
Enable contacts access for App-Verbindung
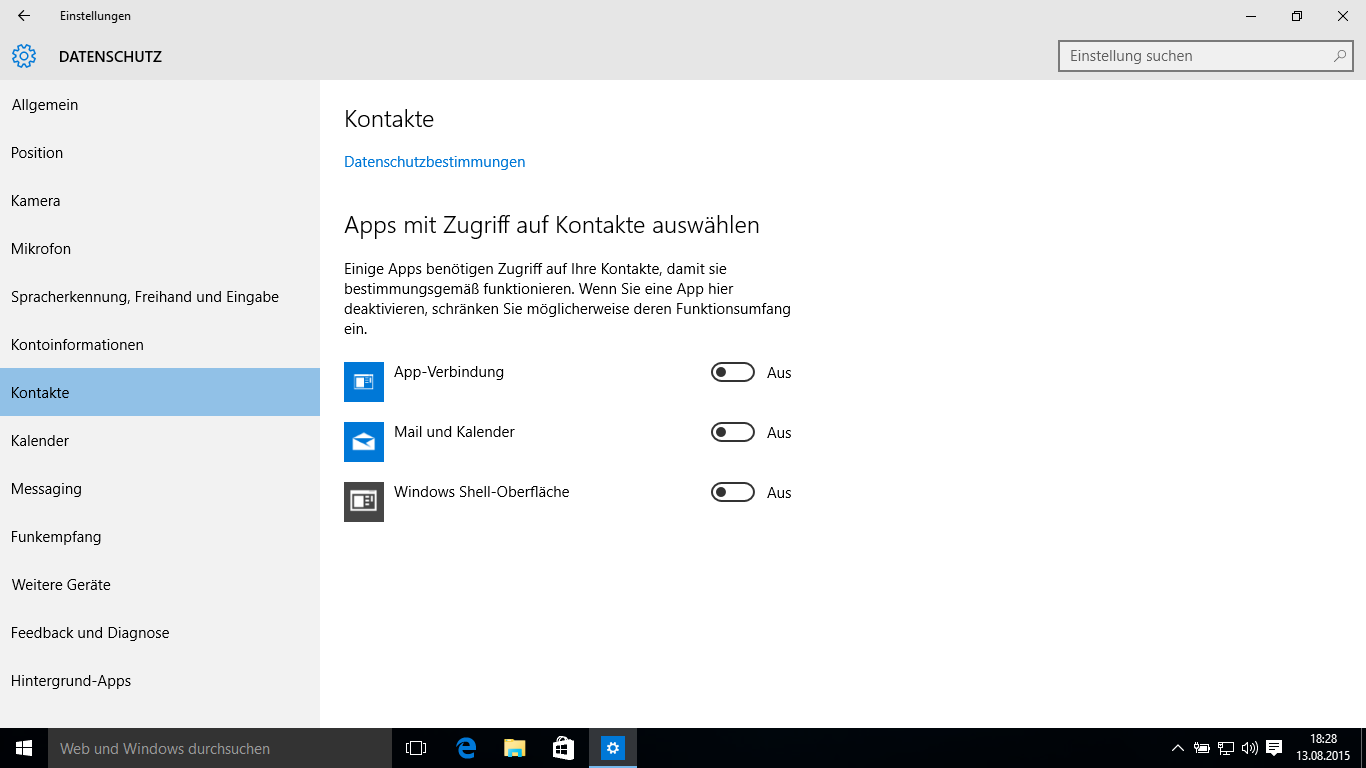(732, 373)
